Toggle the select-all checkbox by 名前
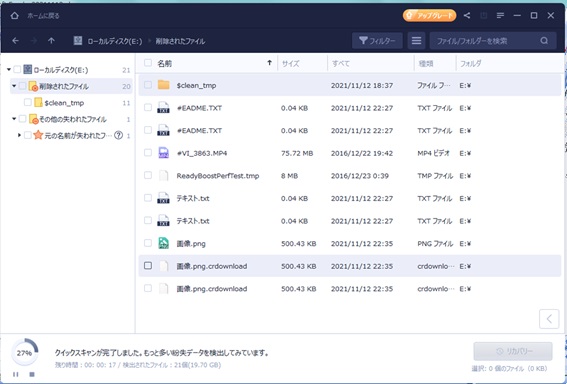The image size is (567, 384). point(148,63)
